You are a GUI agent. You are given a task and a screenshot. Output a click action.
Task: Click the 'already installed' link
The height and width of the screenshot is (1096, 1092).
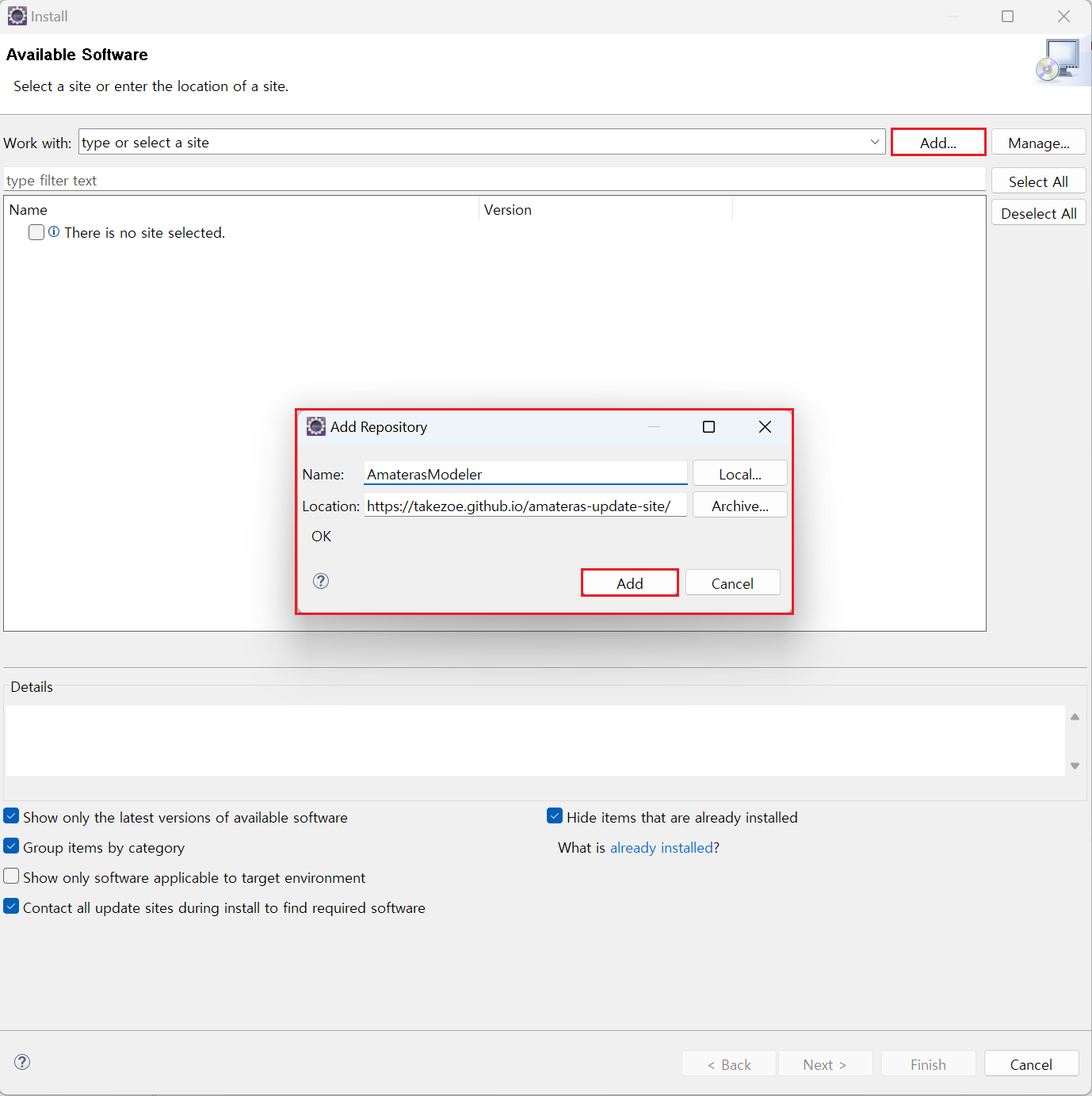click(x=661, y=847)
